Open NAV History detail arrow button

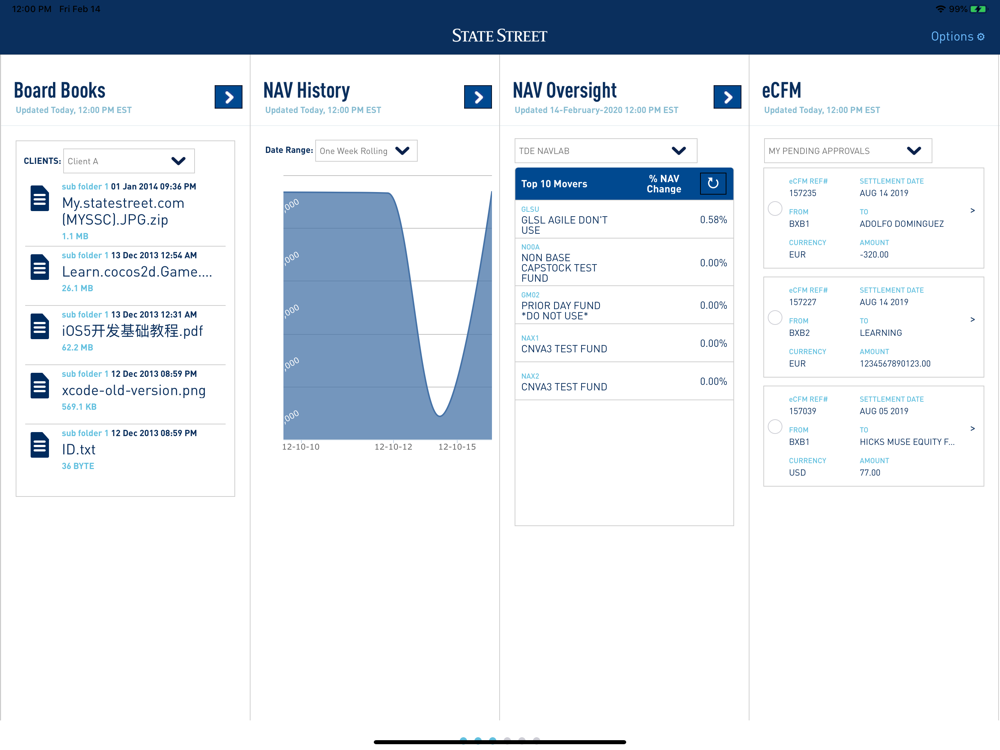pos(478,97)
